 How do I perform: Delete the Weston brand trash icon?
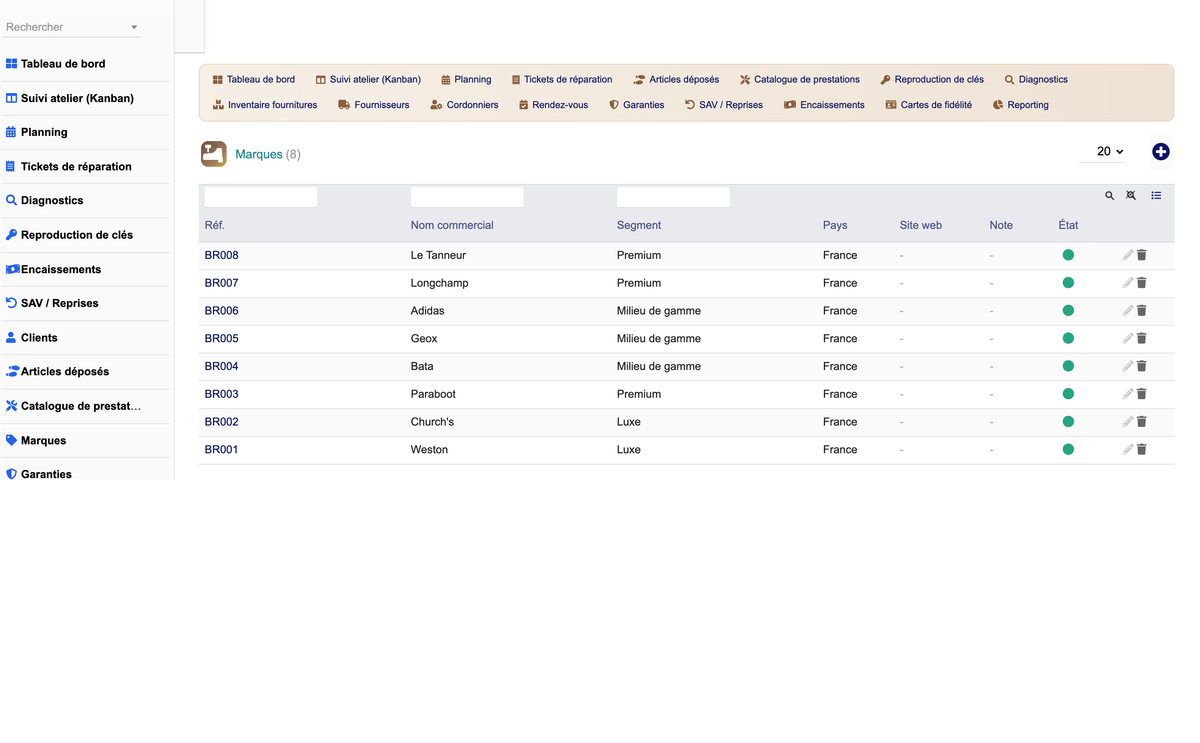(1142, 450)
